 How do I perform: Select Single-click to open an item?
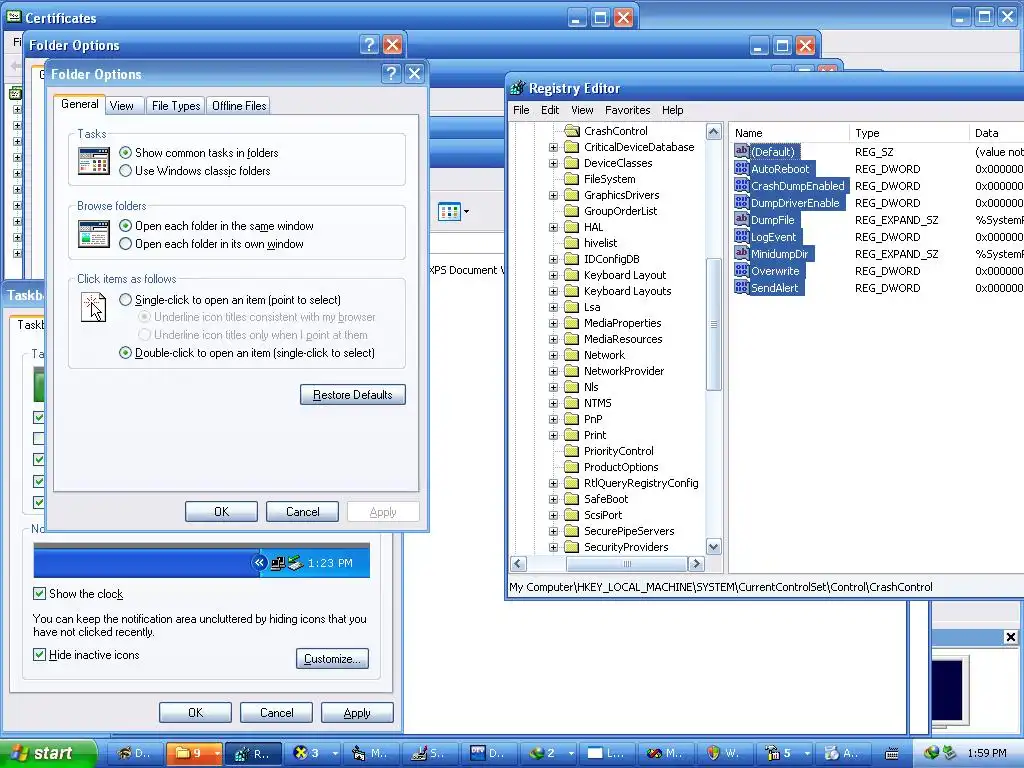point(125,300)
